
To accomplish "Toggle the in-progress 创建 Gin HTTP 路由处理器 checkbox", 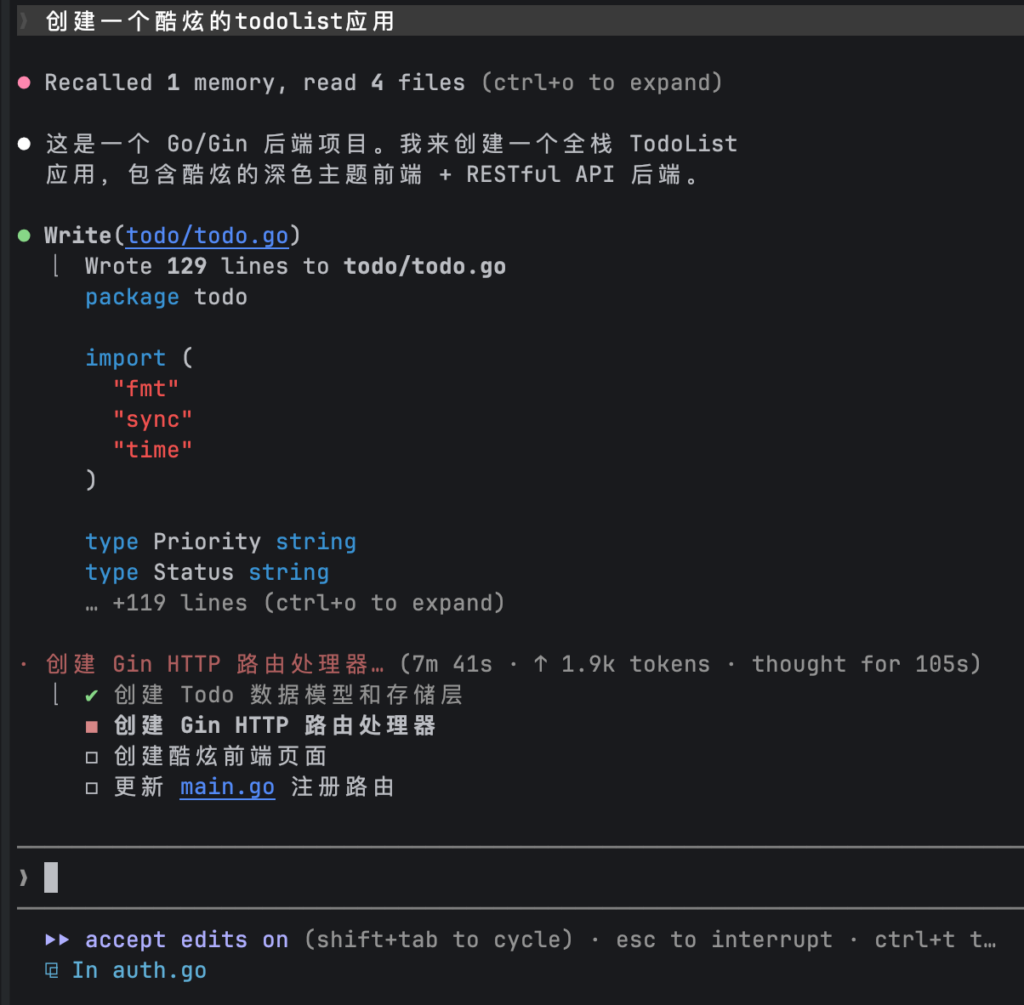I will coord(92,726).
